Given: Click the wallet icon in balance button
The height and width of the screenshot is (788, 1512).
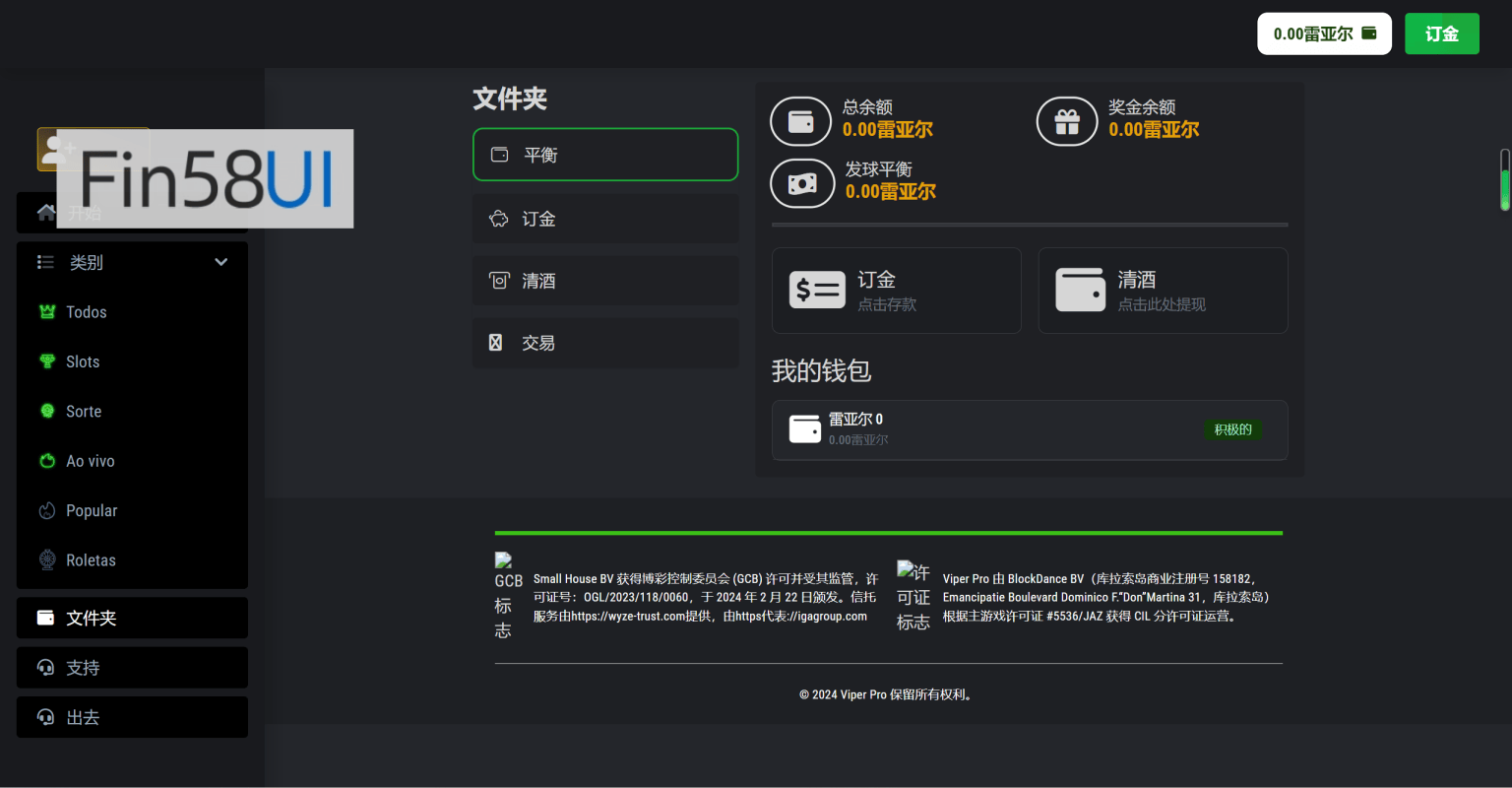Looking at the screenshot, I should pyautogui.click(x=1368, y=33).
